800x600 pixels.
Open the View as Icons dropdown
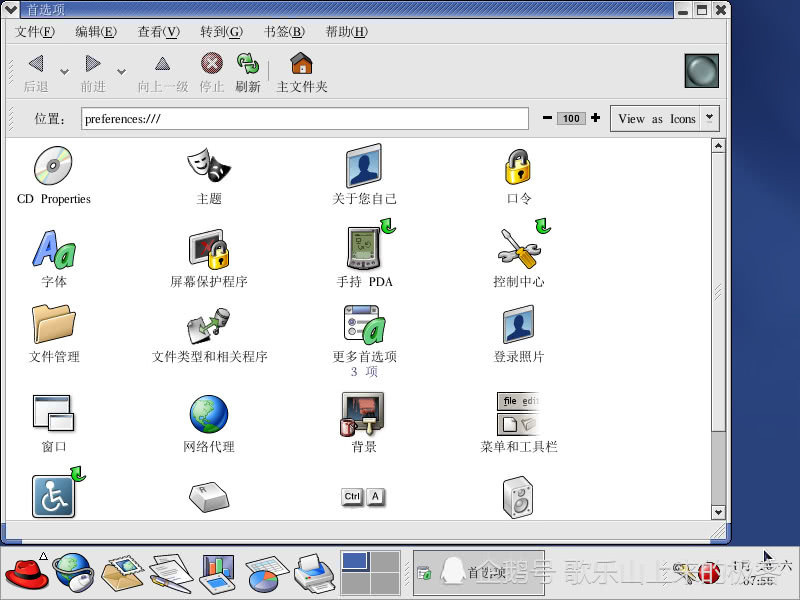665,118
